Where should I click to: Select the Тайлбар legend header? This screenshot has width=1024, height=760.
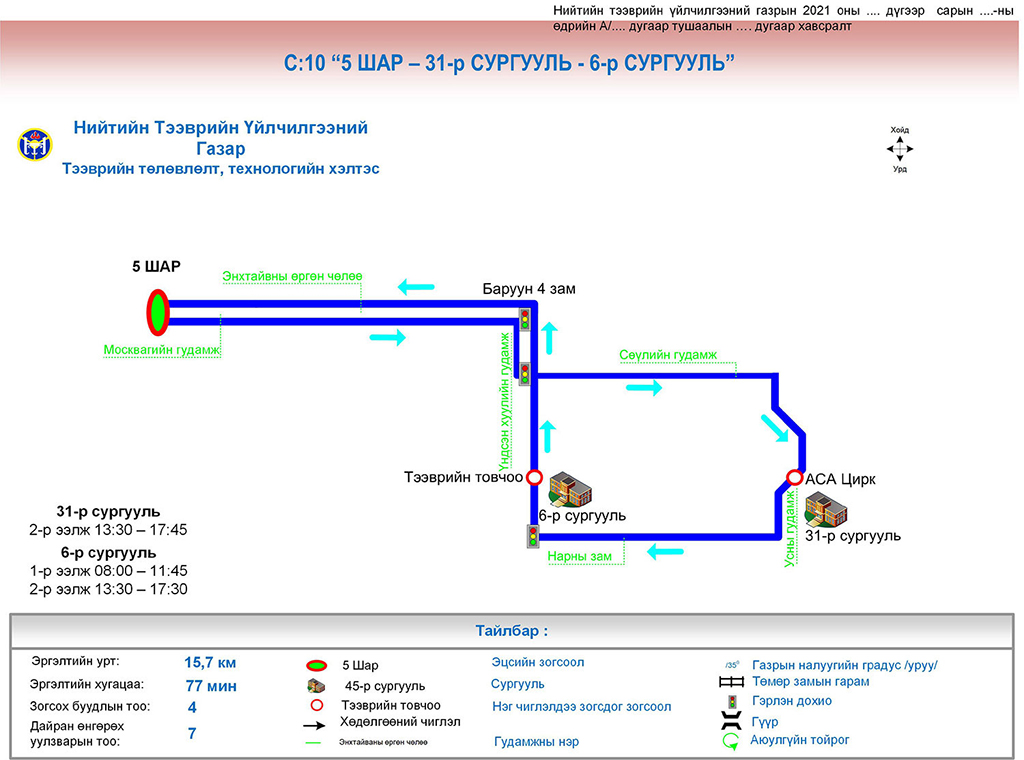pyautogui.click(x=511, y=632)
